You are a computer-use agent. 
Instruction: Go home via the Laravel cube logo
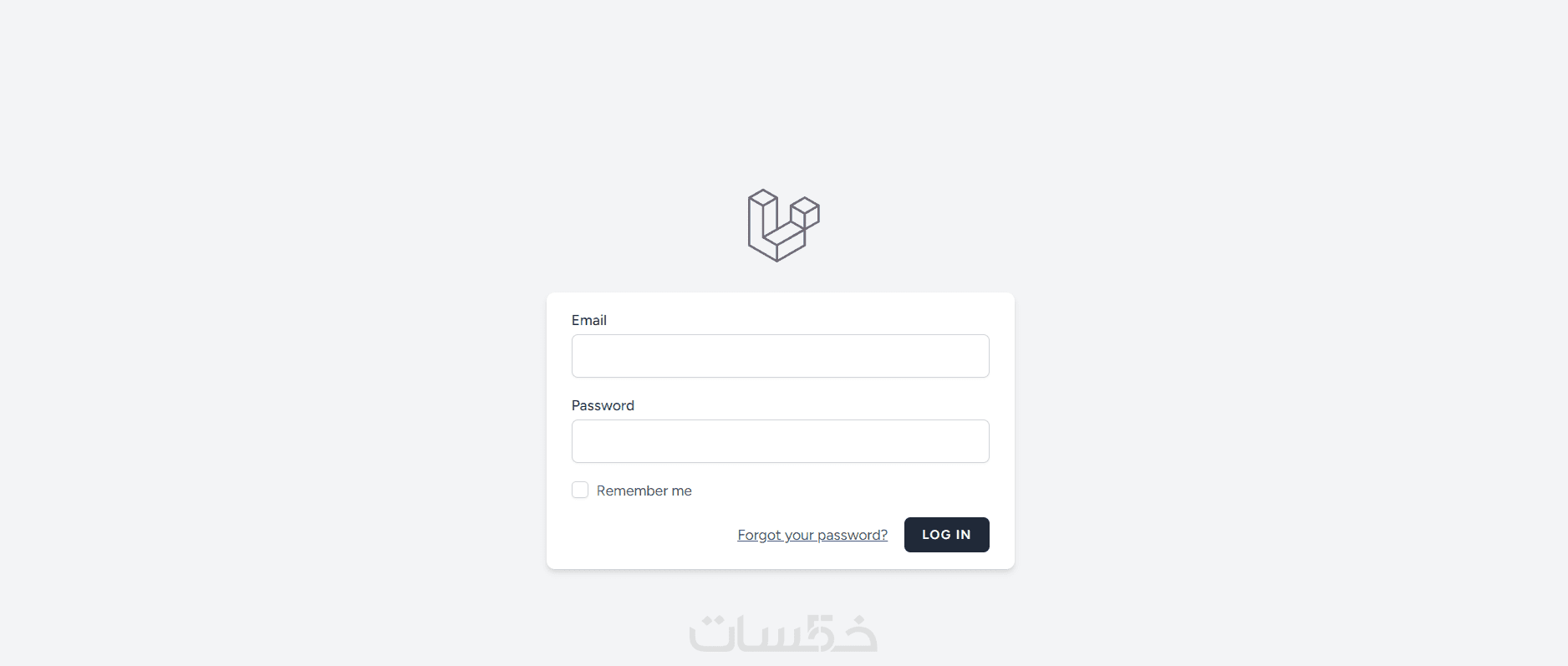[783, 225]
